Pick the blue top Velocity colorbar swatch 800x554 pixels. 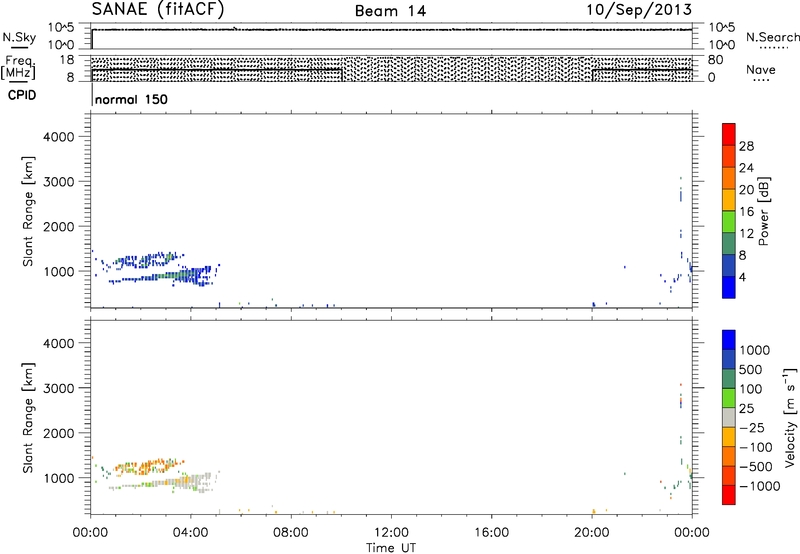click(x=729, y=340)
